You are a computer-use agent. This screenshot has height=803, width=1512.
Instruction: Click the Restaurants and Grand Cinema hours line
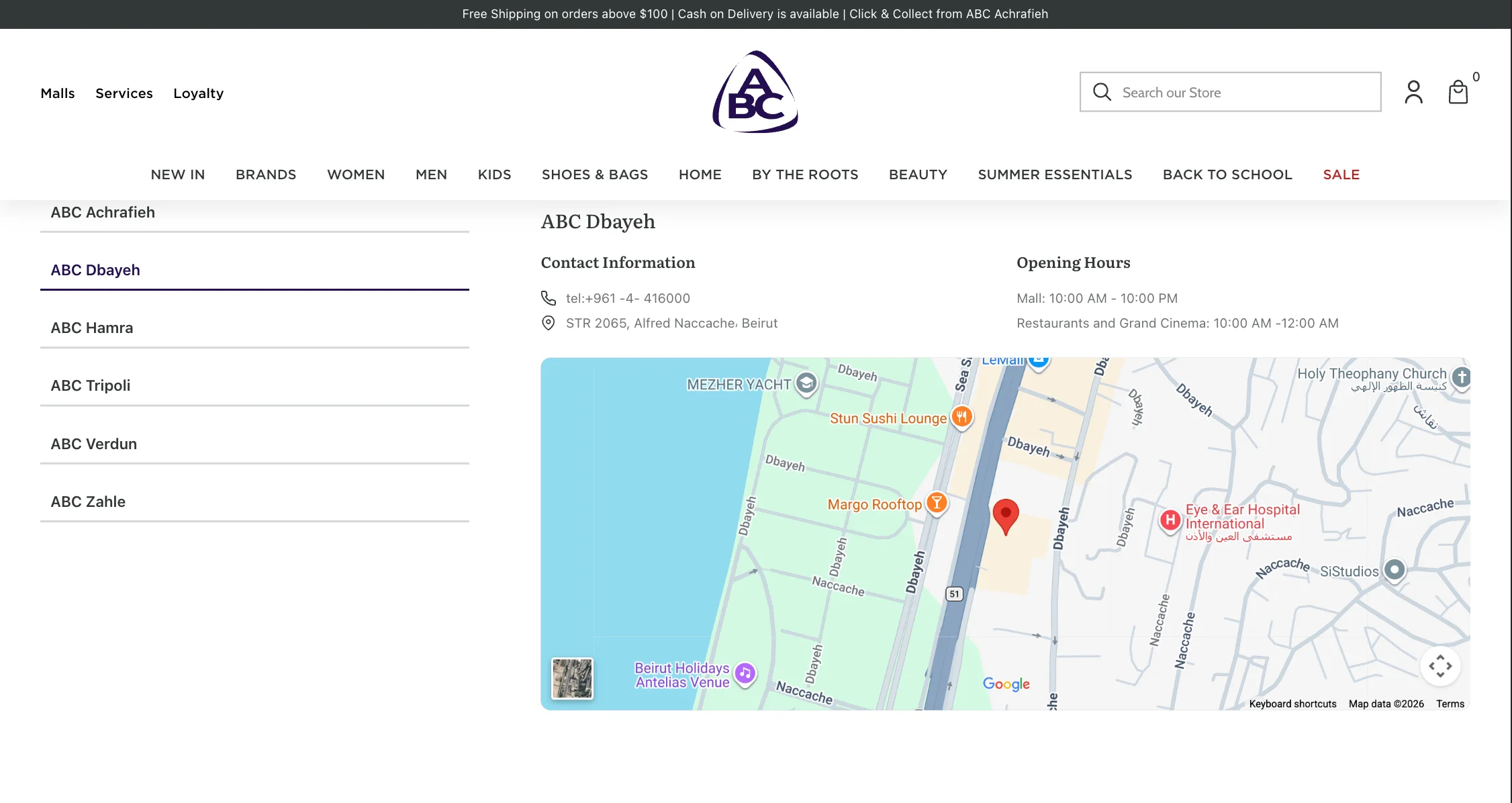[1178, 323]
